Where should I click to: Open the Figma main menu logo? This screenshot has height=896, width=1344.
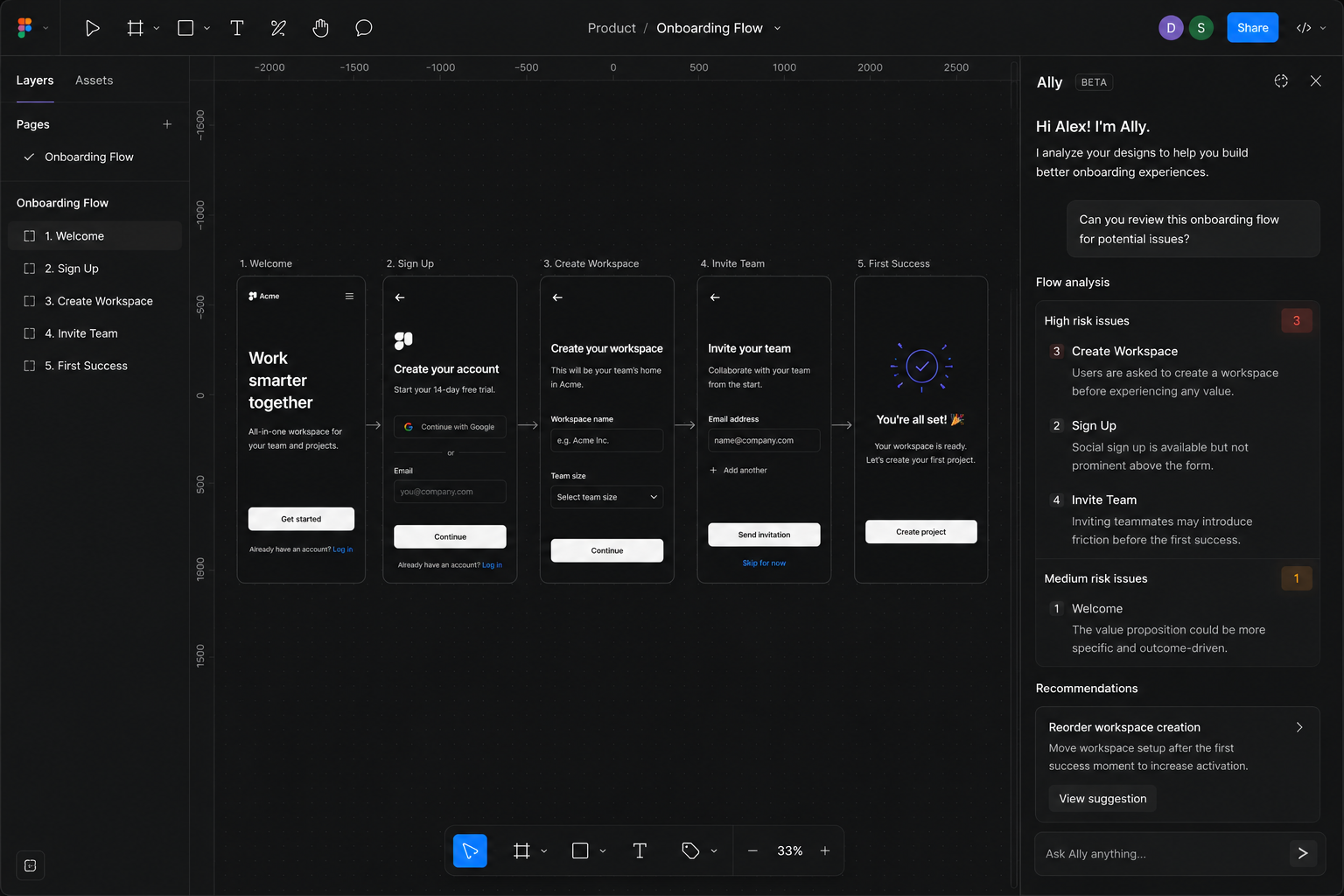pyautogui.click(x=24, y=28)
